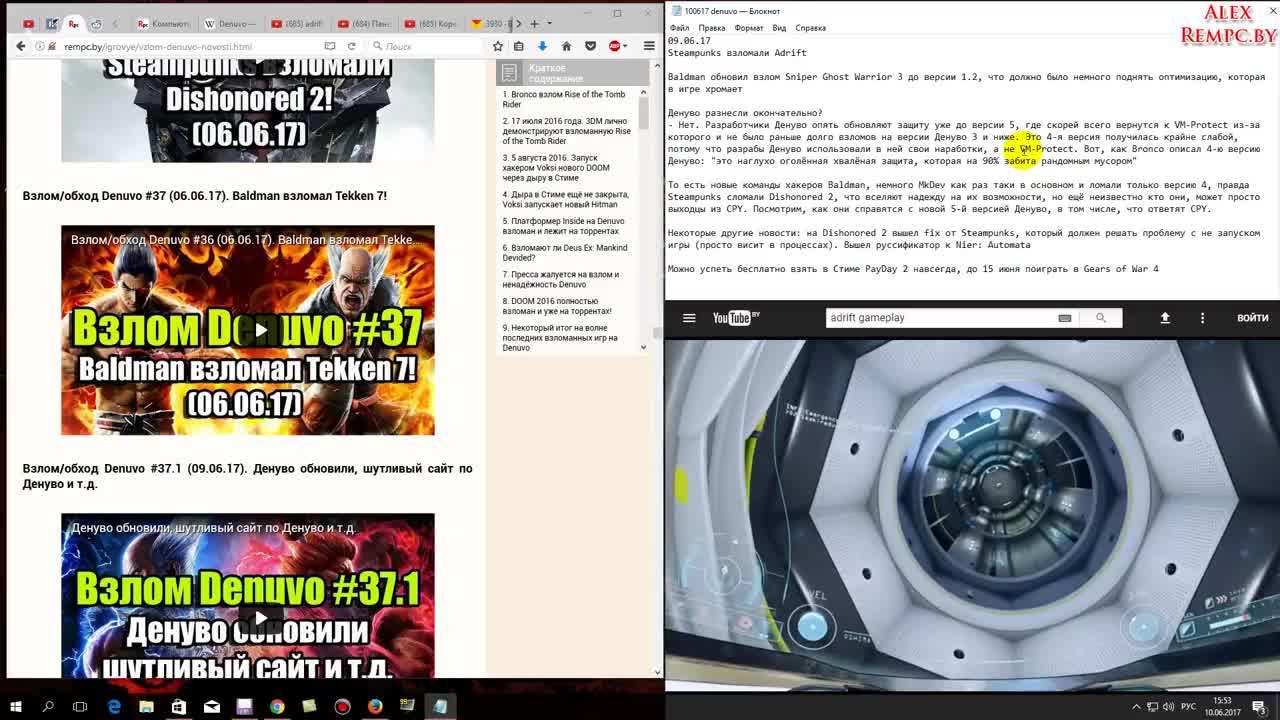The image size is (1280, 720).
Task: Open new tab with plus button
Action: (534, 23)
